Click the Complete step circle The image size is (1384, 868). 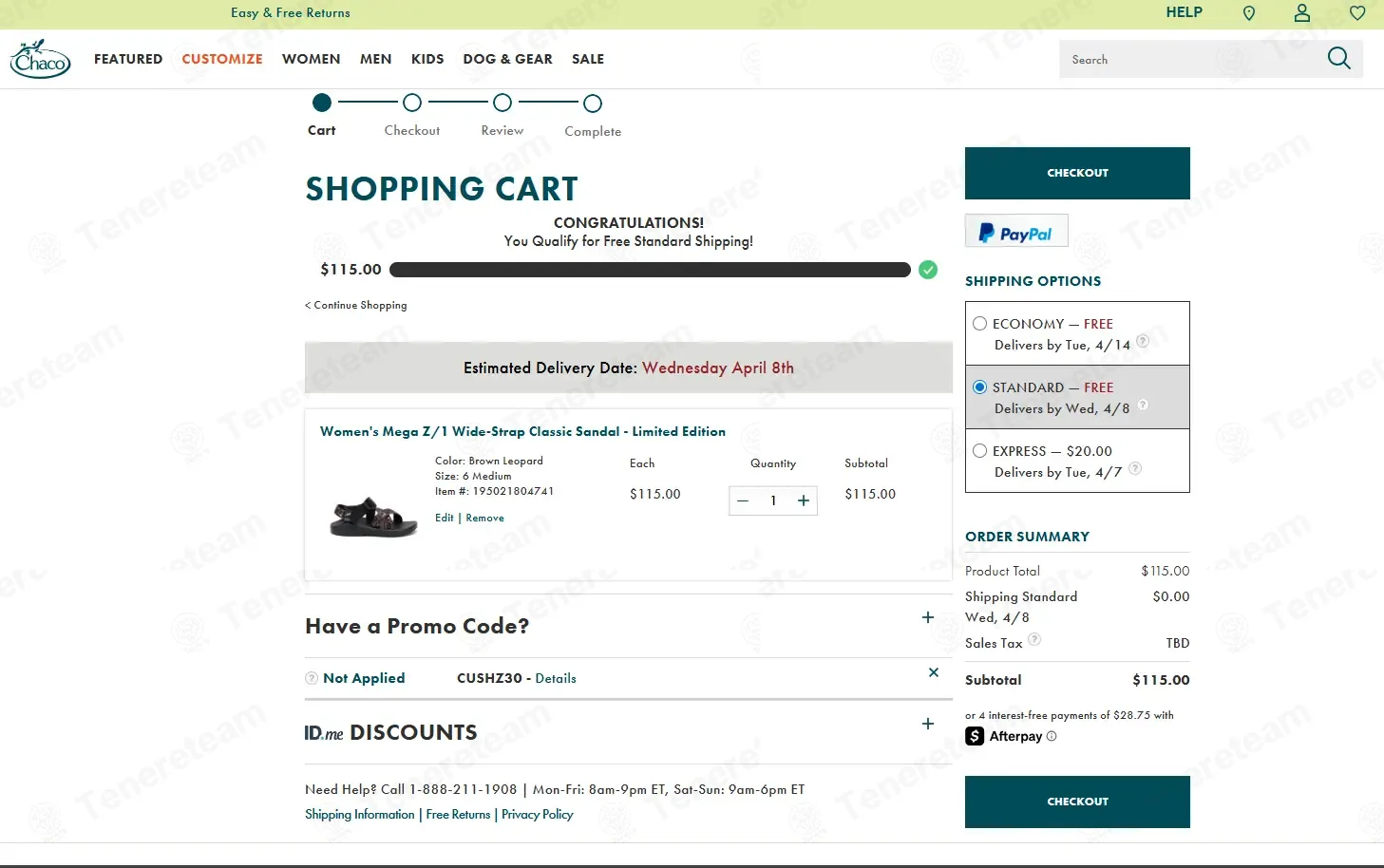click(x=593, y=103)
